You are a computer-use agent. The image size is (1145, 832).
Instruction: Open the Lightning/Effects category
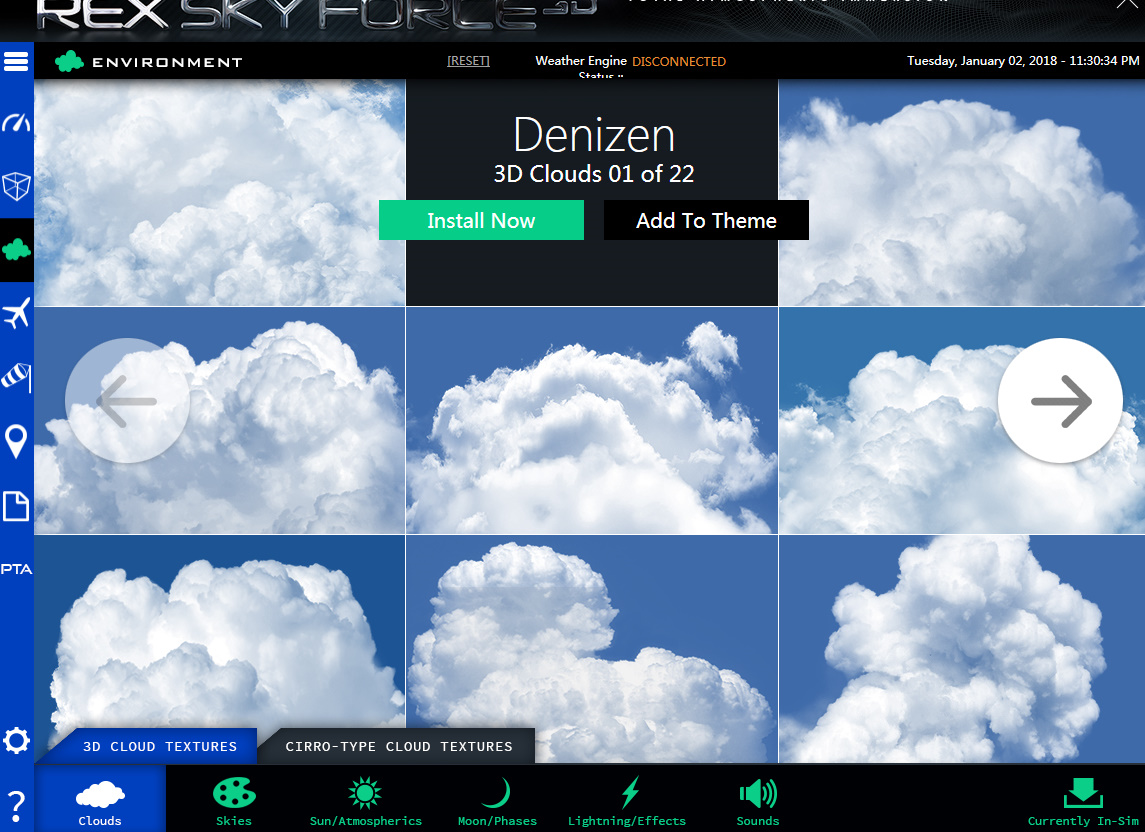(627, 801)
